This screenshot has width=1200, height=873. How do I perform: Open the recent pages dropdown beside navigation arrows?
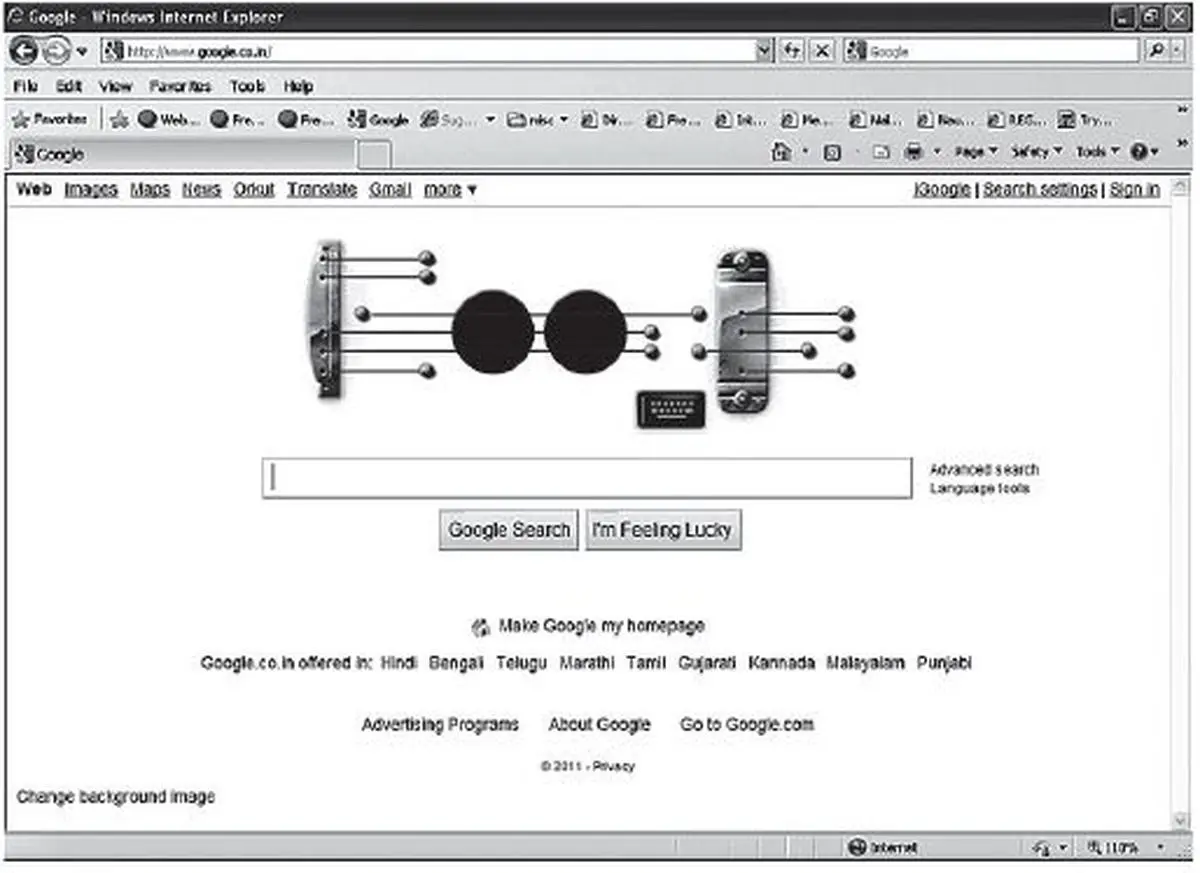click(x=82, y=51)
